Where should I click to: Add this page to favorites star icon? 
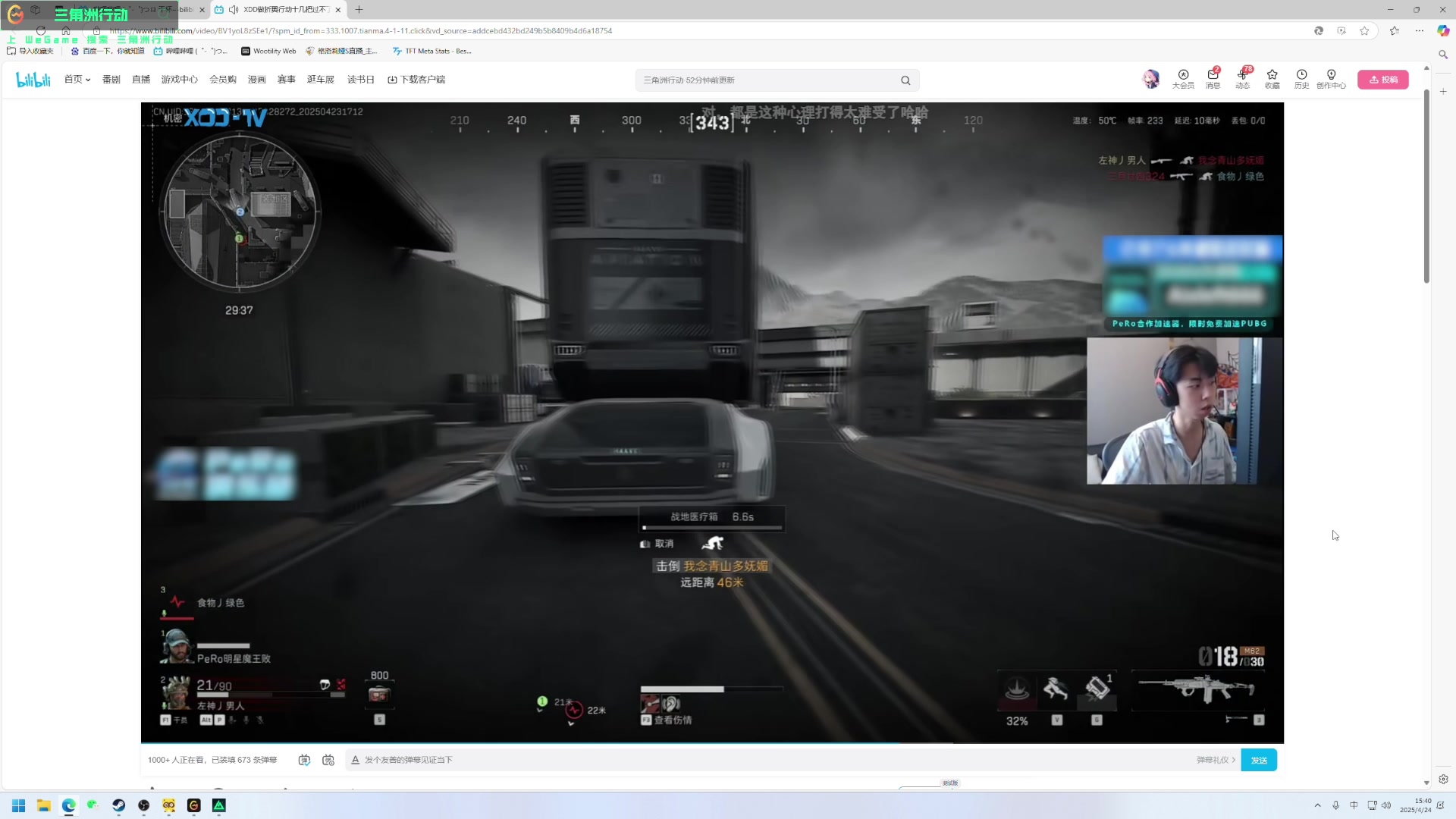coord(1364,31)
